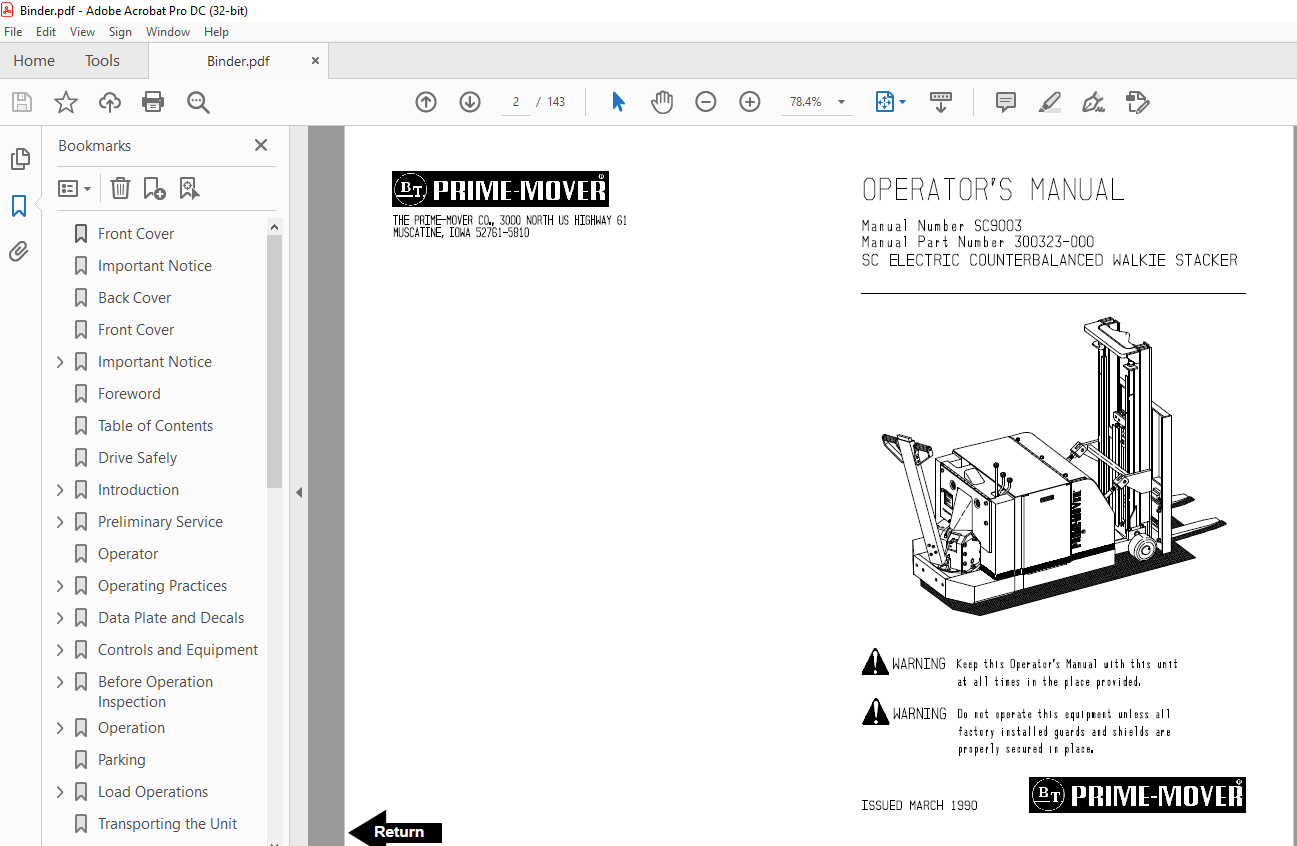Click the Fit page icon

pos(884,102)
